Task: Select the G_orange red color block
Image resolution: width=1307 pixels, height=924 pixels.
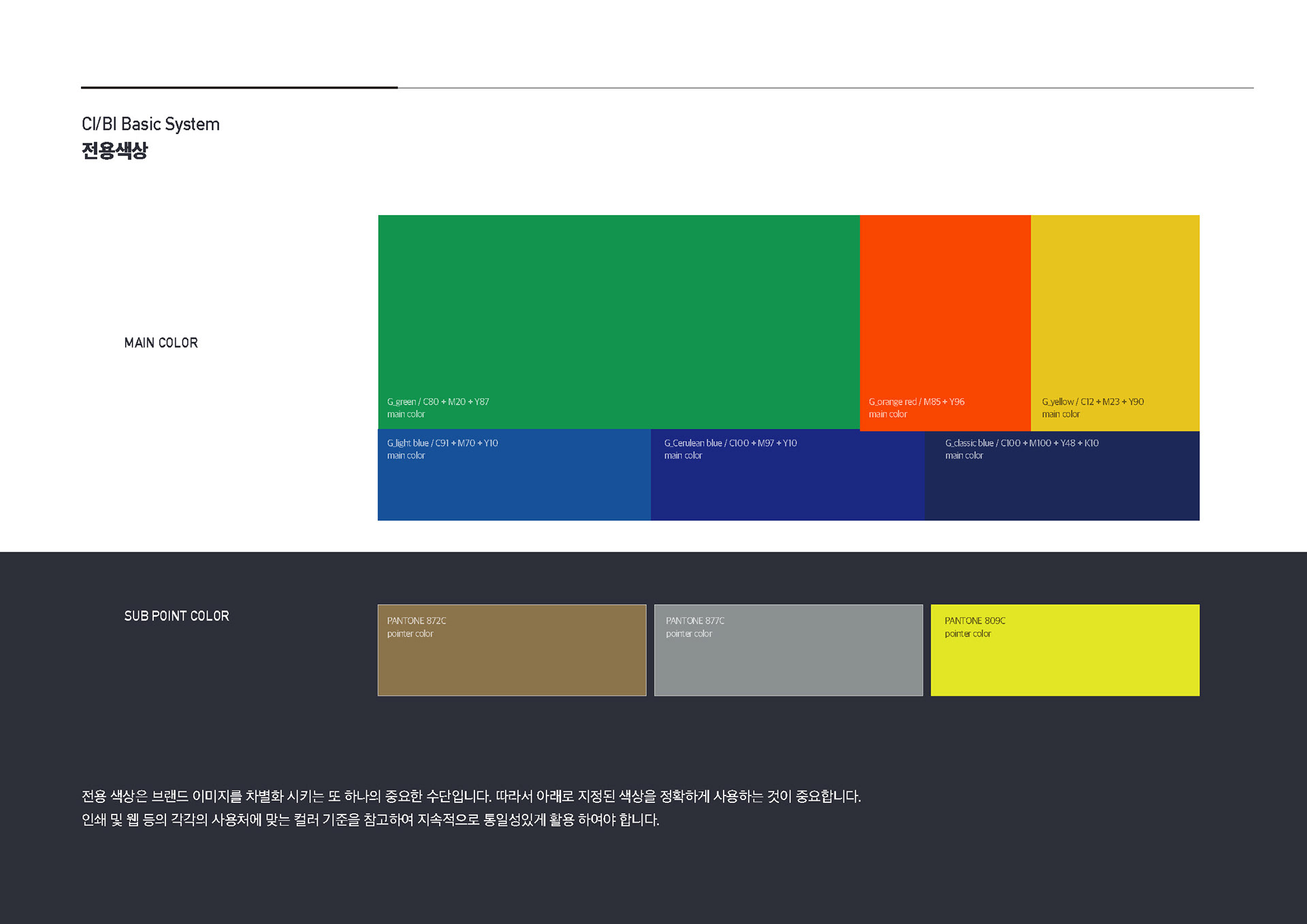Action: 945,306
